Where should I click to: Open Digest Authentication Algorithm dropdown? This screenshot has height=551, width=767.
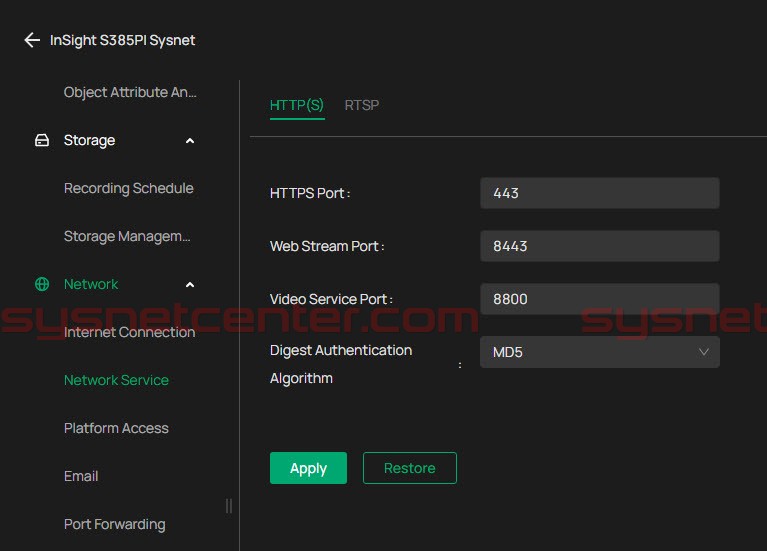point(599,352)
